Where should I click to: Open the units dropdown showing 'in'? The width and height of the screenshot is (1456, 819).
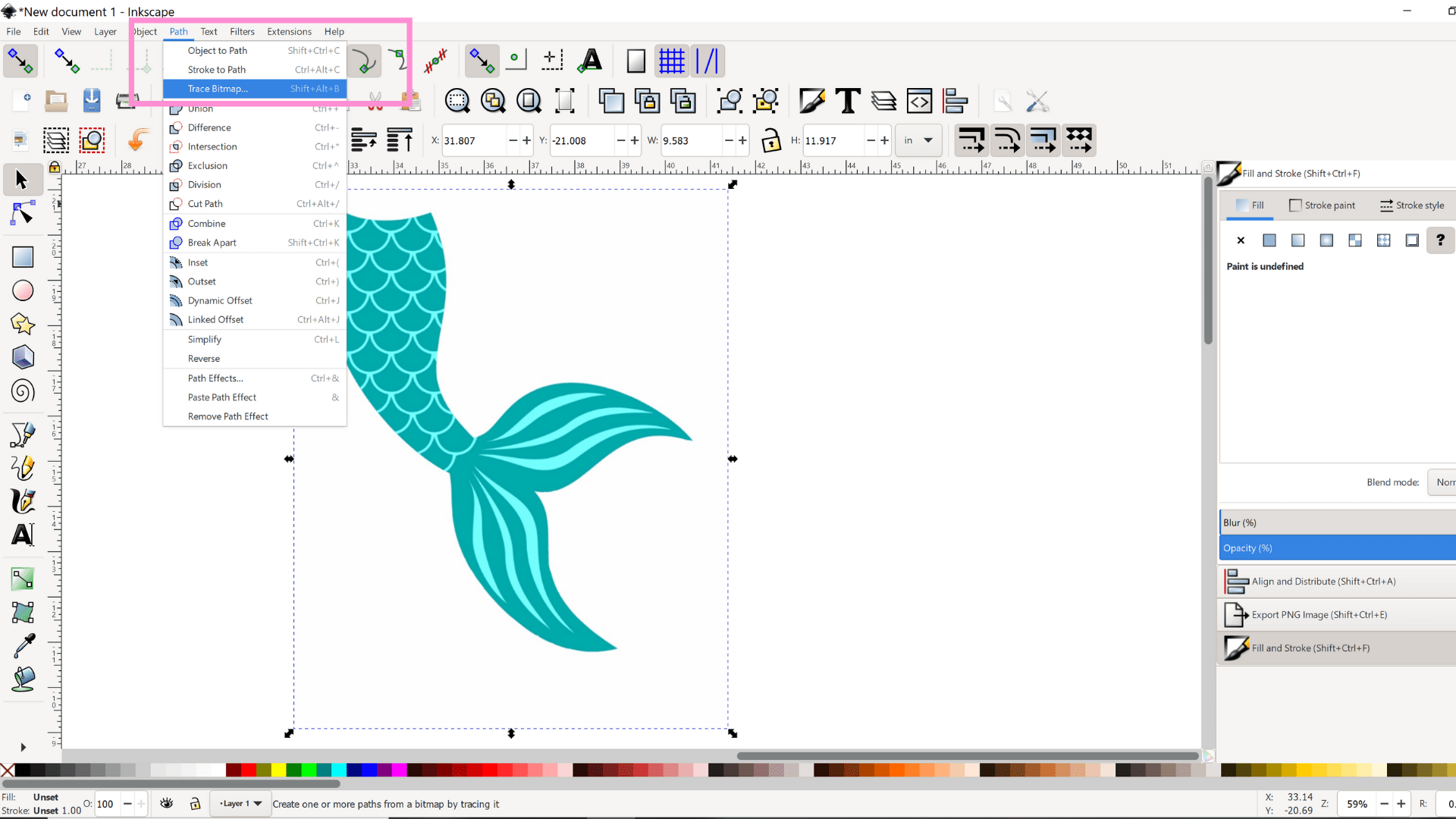pyautogui.click(x=918, y=140)
